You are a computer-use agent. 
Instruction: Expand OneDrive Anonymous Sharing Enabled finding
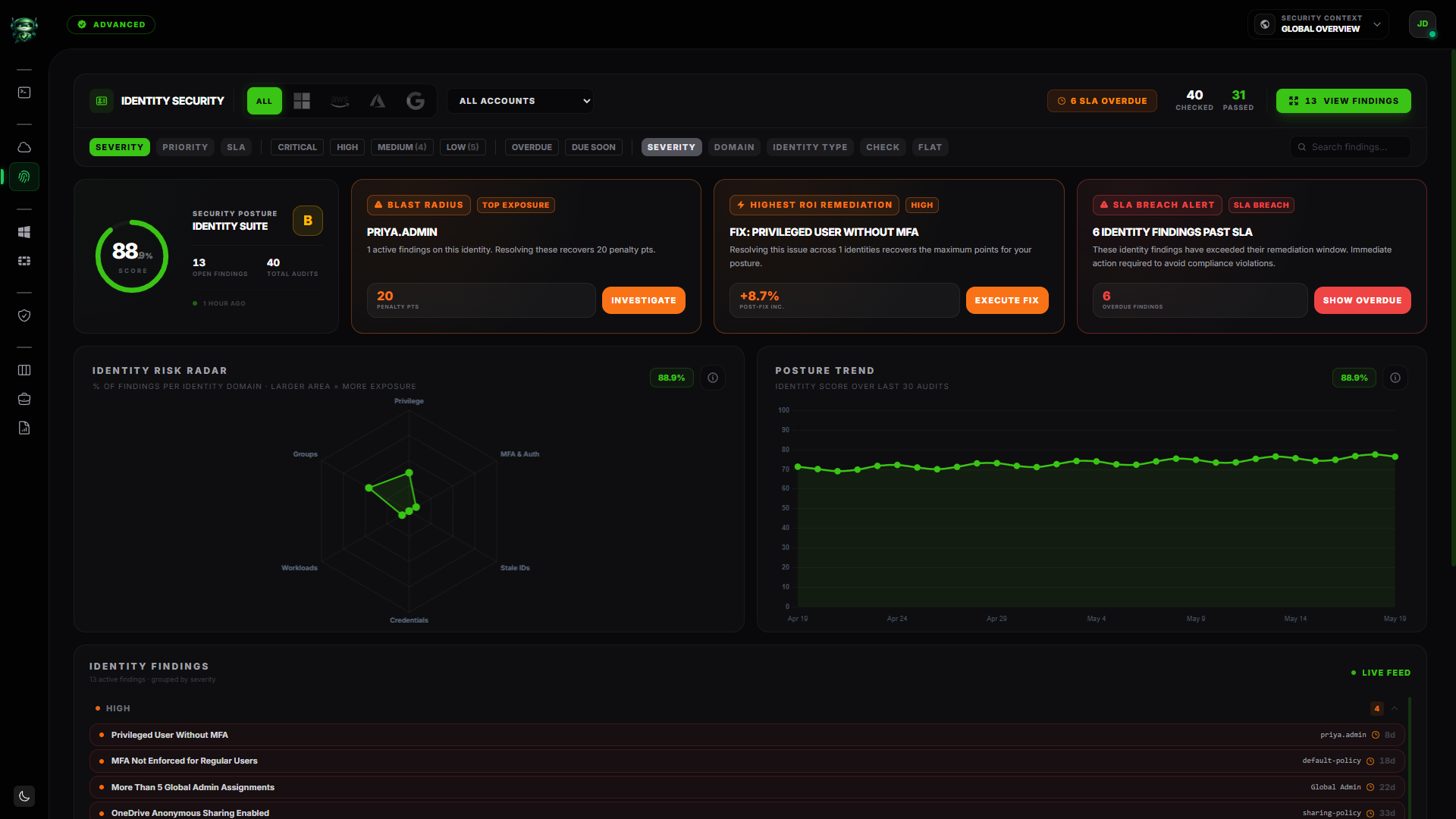click(747, 811)
